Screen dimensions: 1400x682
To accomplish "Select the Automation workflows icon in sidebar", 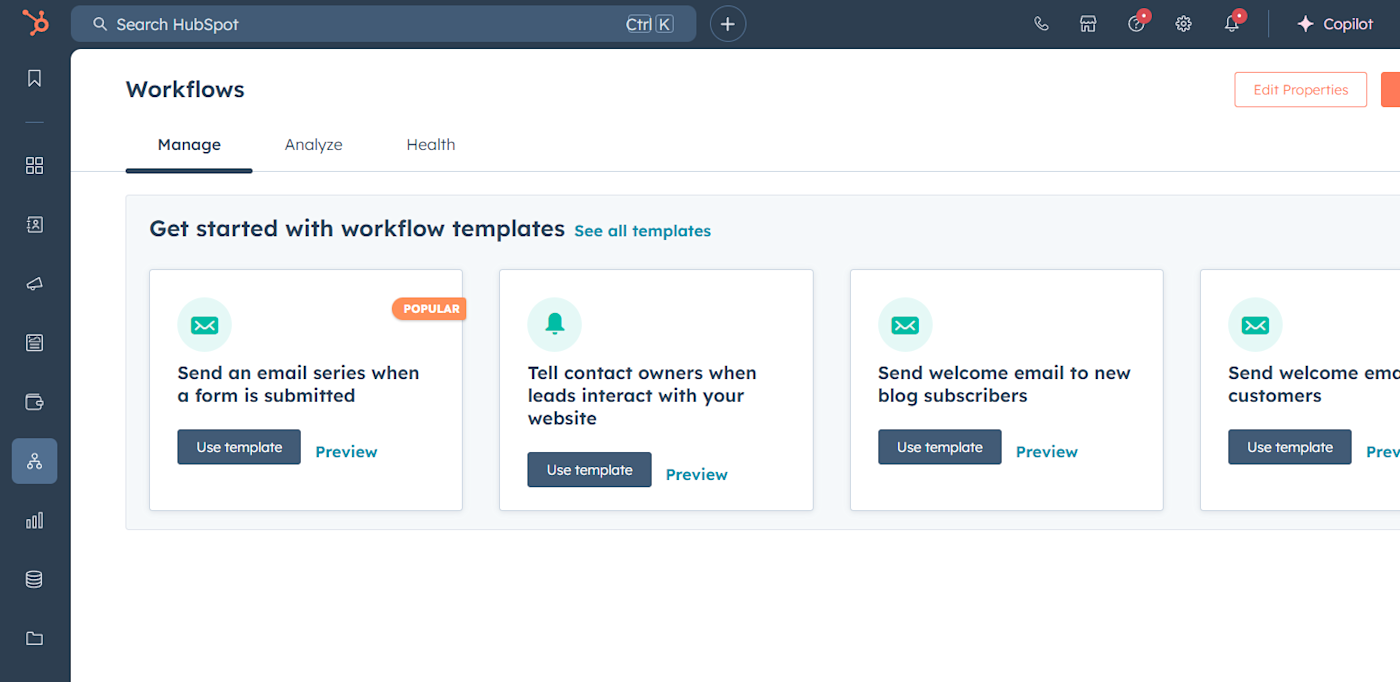I will [35, 461].
